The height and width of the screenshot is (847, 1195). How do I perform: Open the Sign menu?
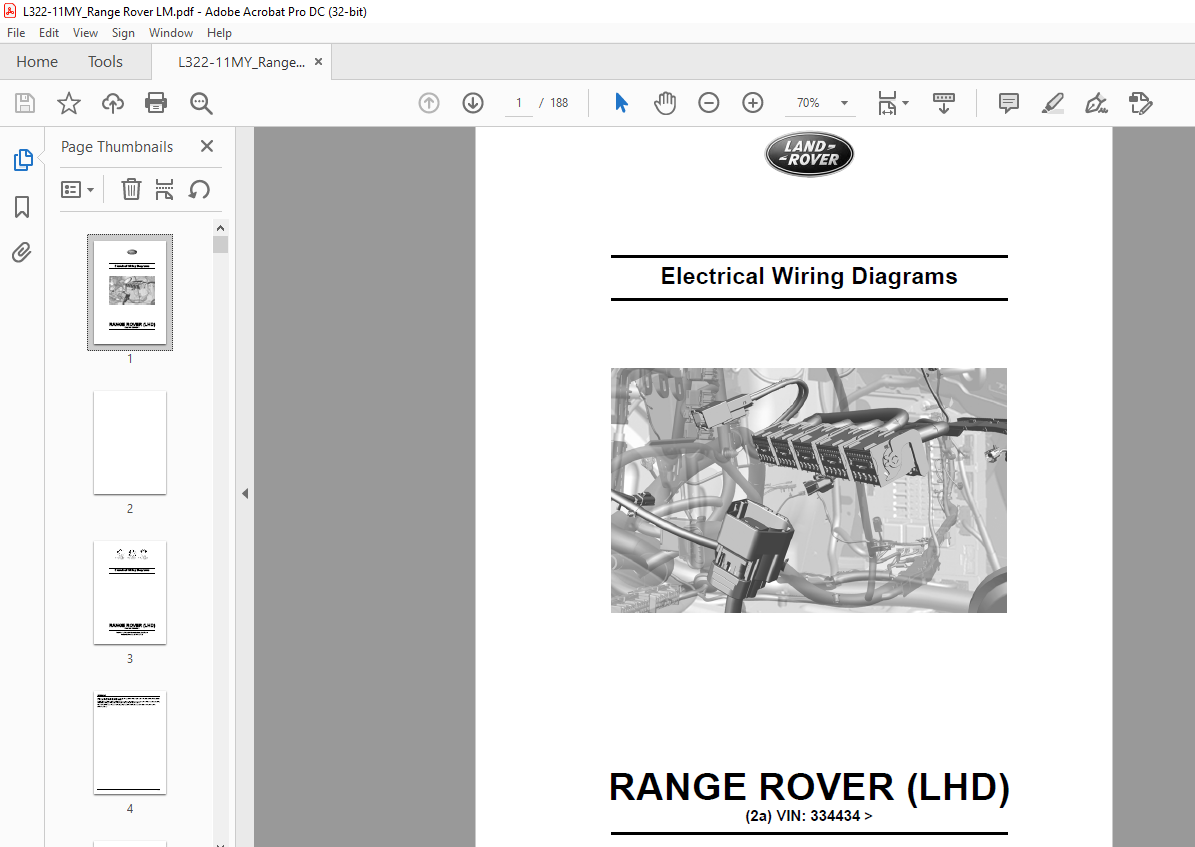click(x=123, y=33)
